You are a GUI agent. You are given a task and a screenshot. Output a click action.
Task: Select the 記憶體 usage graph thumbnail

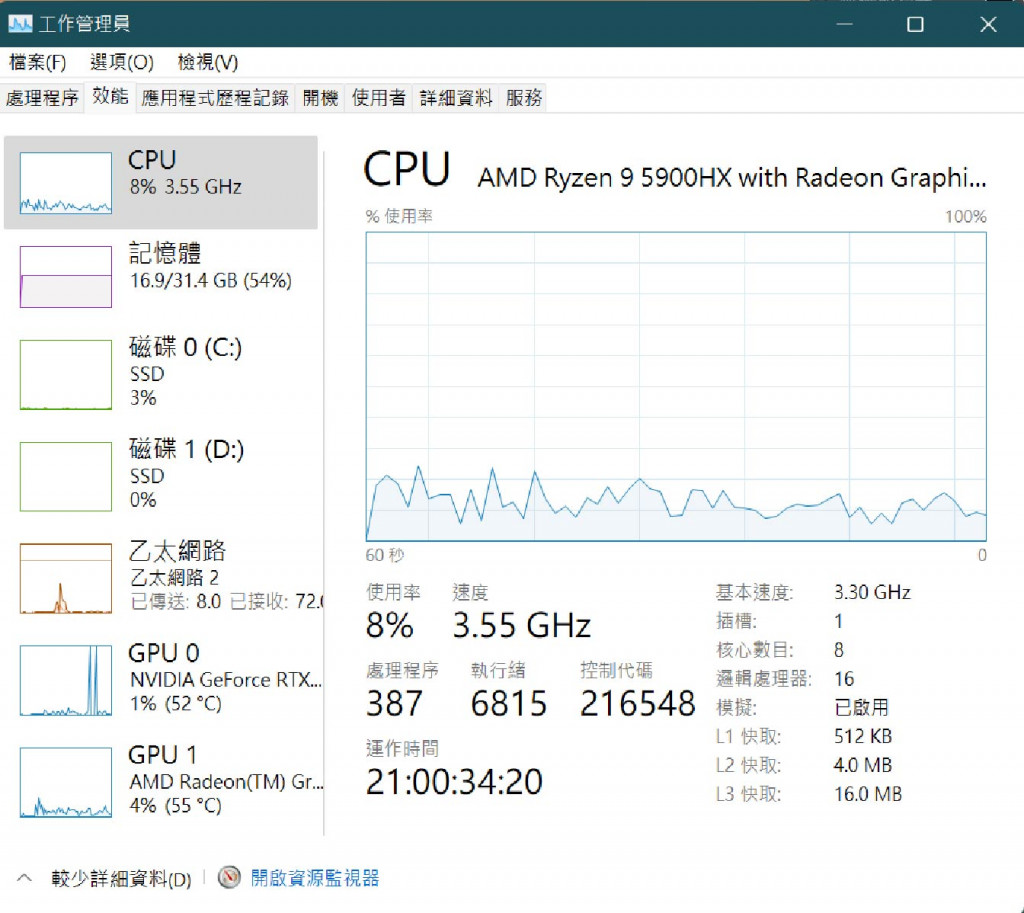pyautogui.click(x=65, y=276)
